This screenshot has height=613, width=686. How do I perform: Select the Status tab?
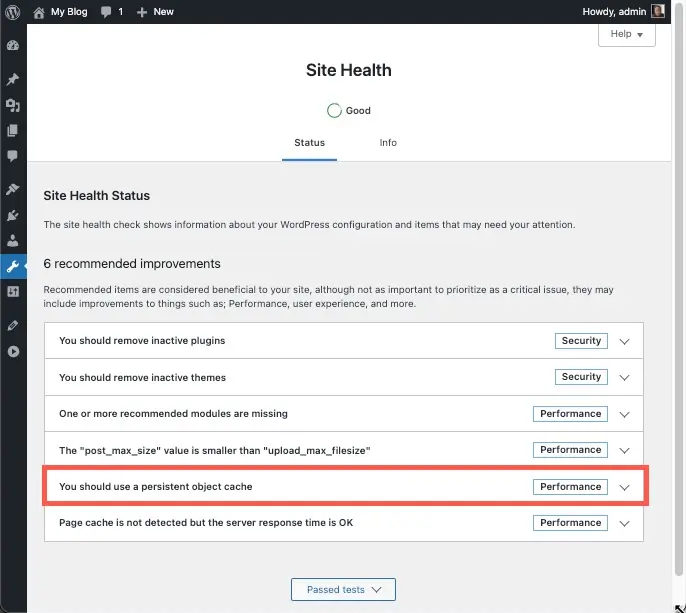309,143
